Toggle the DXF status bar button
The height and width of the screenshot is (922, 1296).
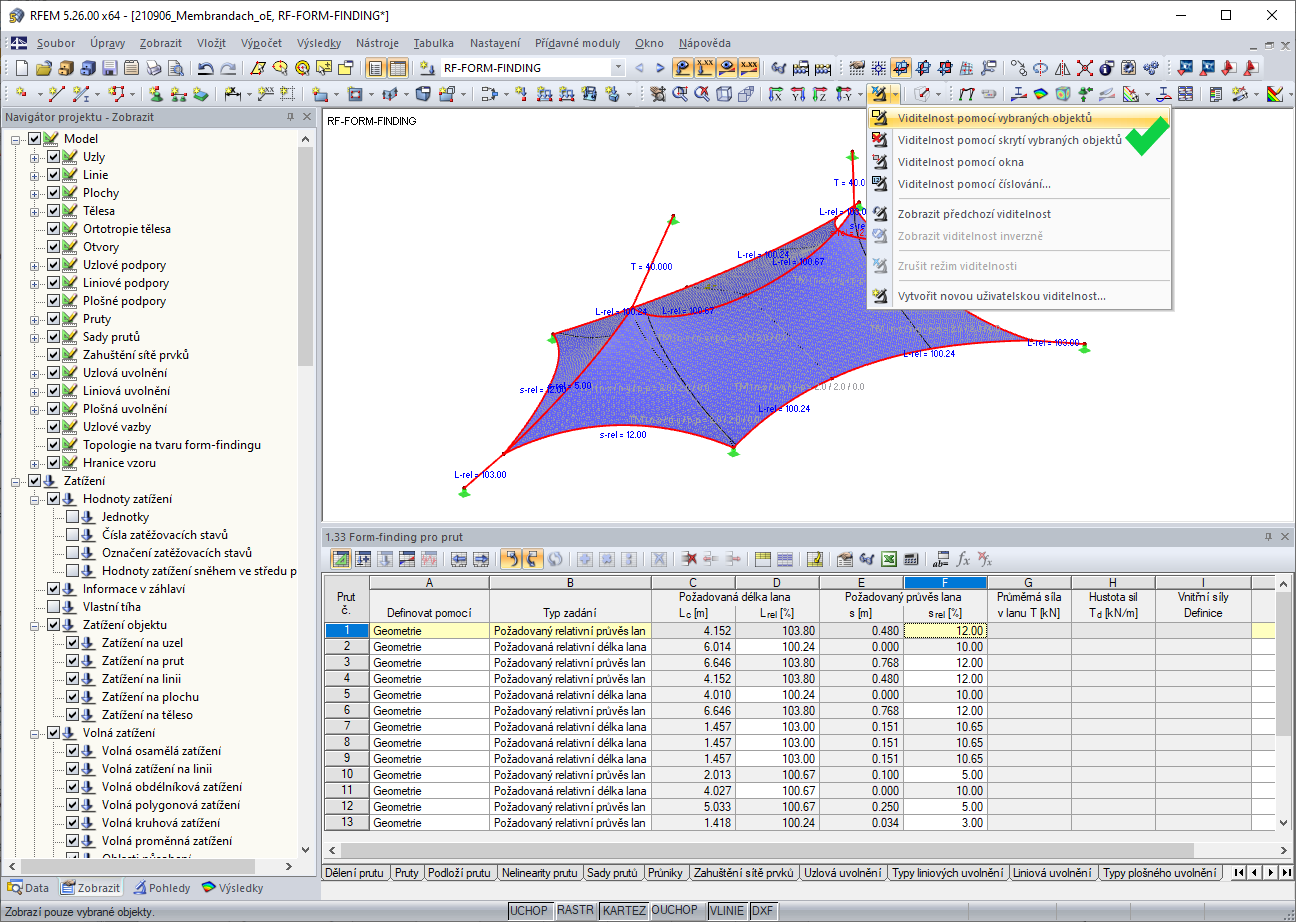click(x=763, y=911)
